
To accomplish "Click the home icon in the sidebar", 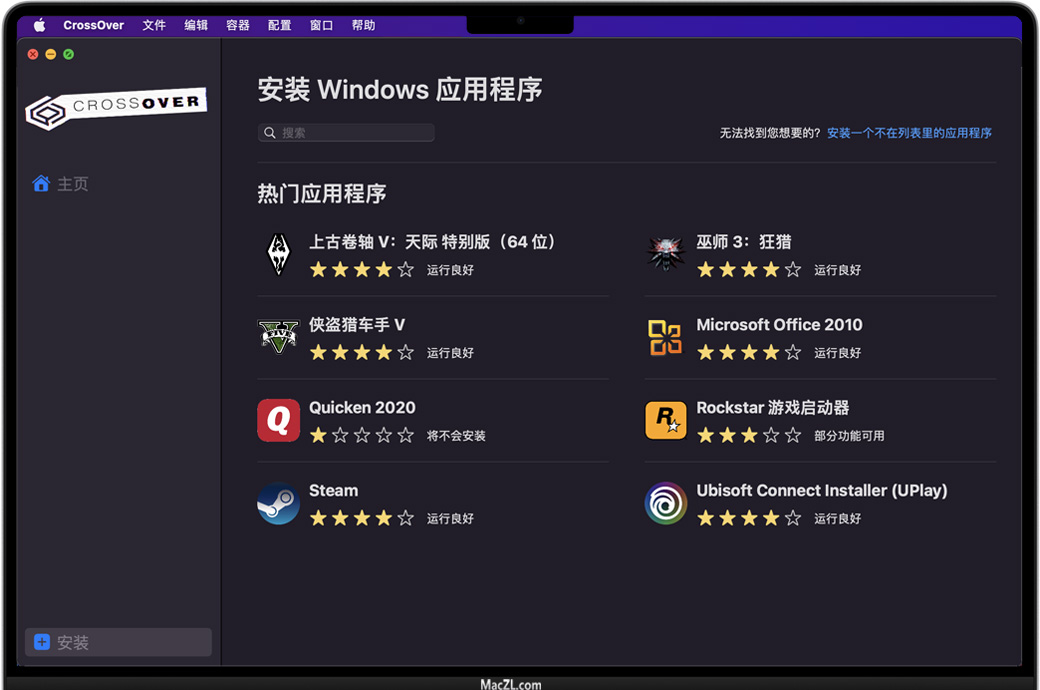I will (x=41, y=184).
